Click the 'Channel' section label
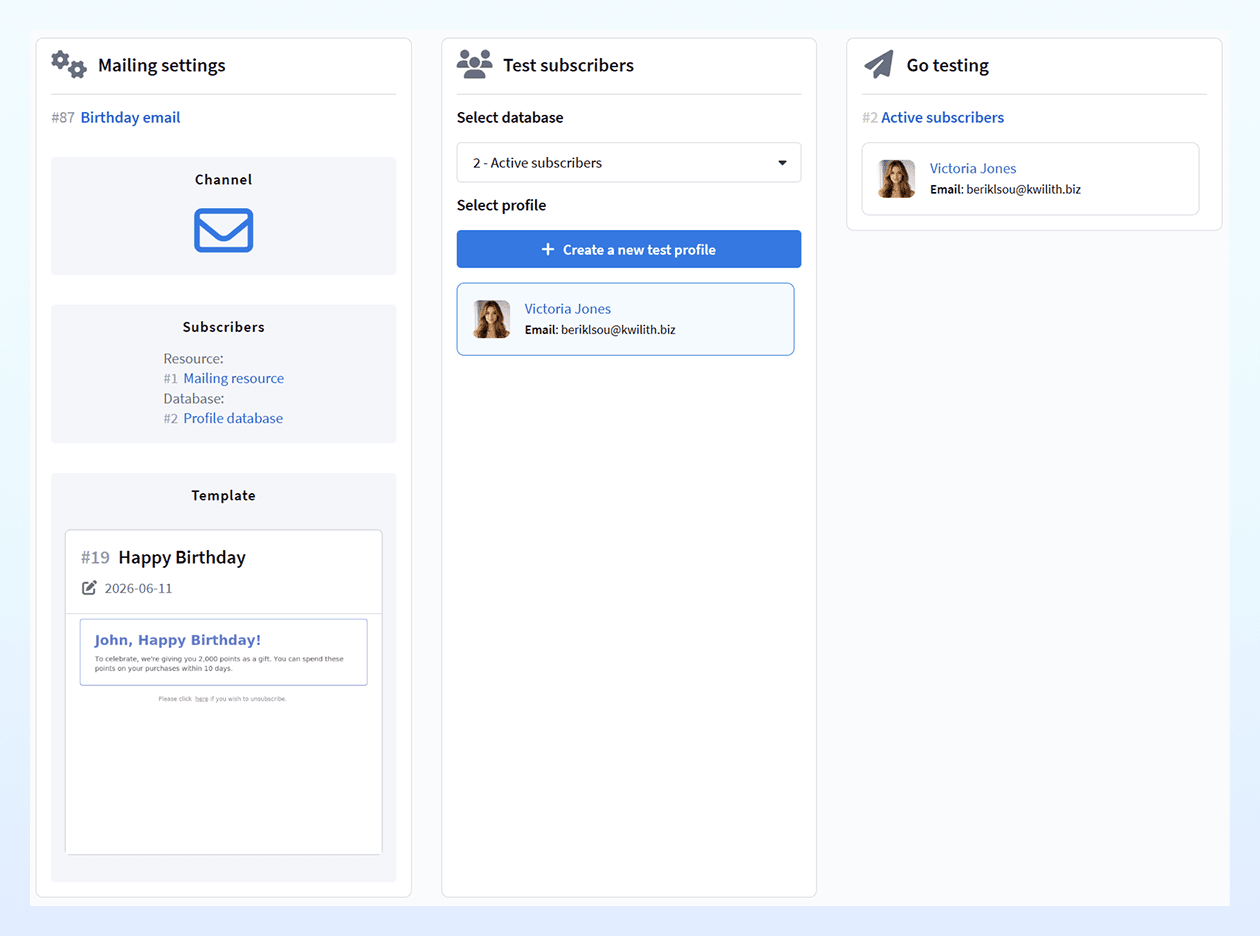The height and width of the screenshot is (936, 1260). [x=224, y=180]
